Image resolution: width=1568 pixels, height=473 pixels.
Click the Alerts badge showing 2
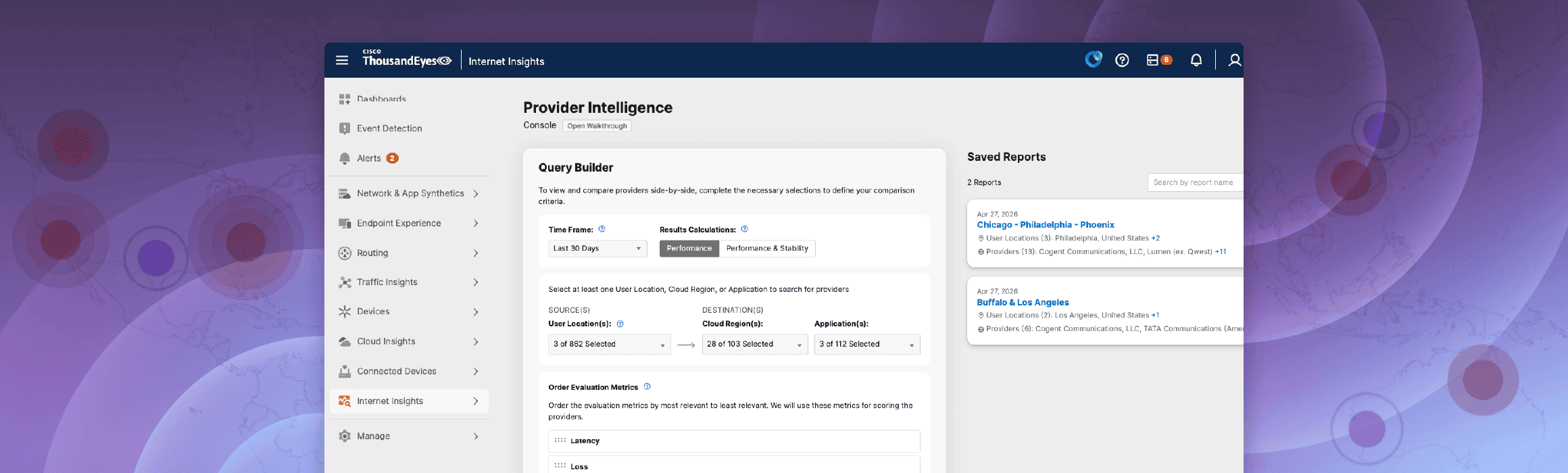pyautogui.click(x=392, y=158)
